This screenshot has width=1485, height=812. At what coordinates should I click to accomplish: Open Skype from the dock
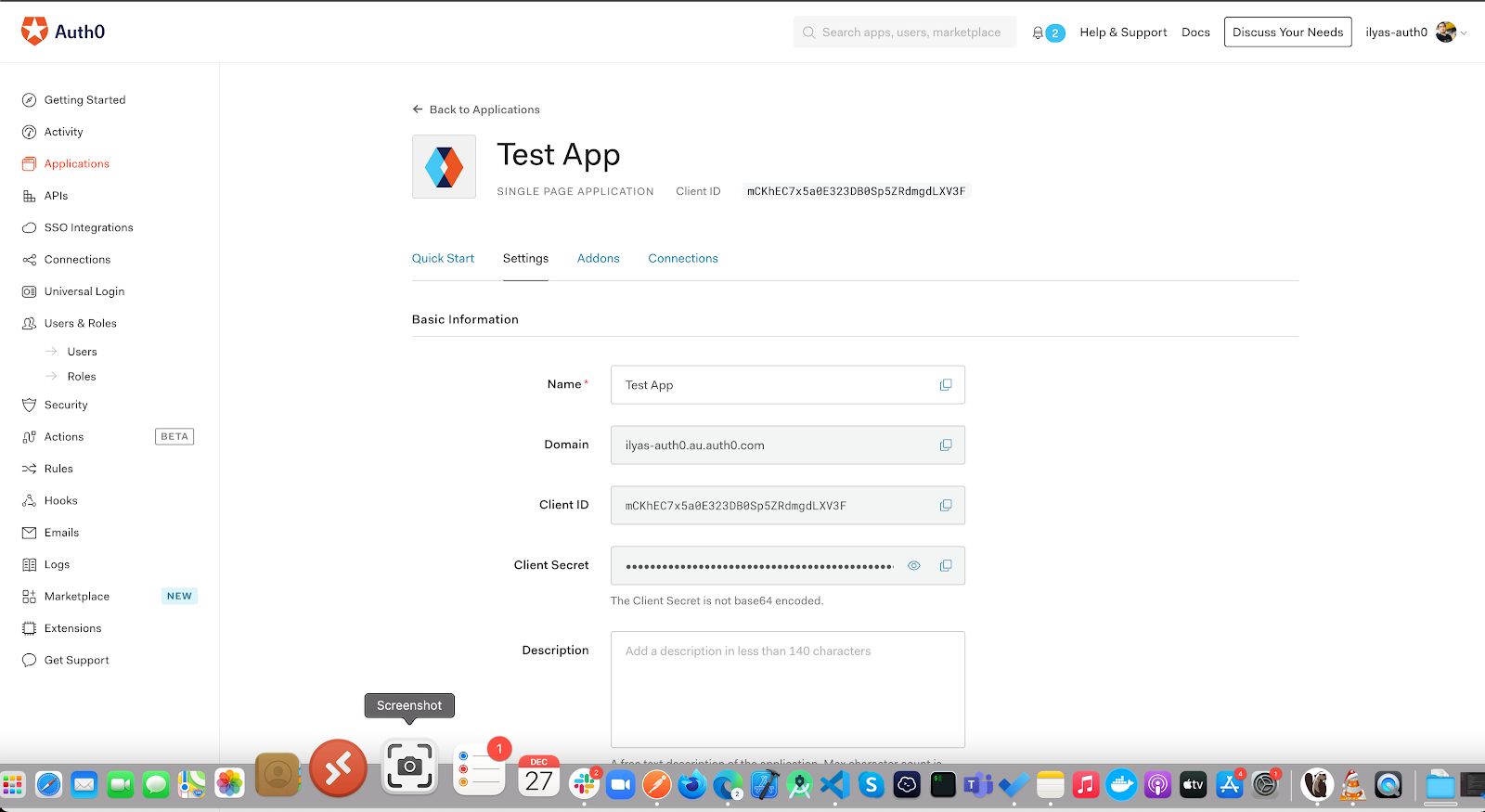pyautogui.click(x=871, y=785)
